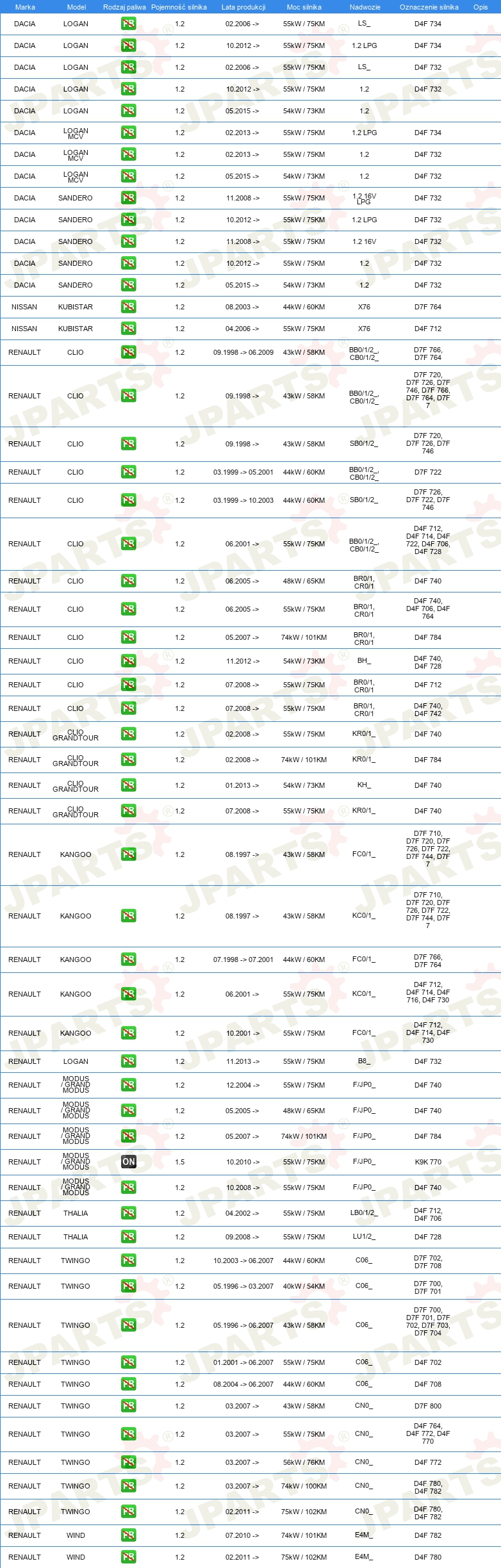
Task: Click the Marka column header
Action: pyautogui.click(x=25, y=7)
